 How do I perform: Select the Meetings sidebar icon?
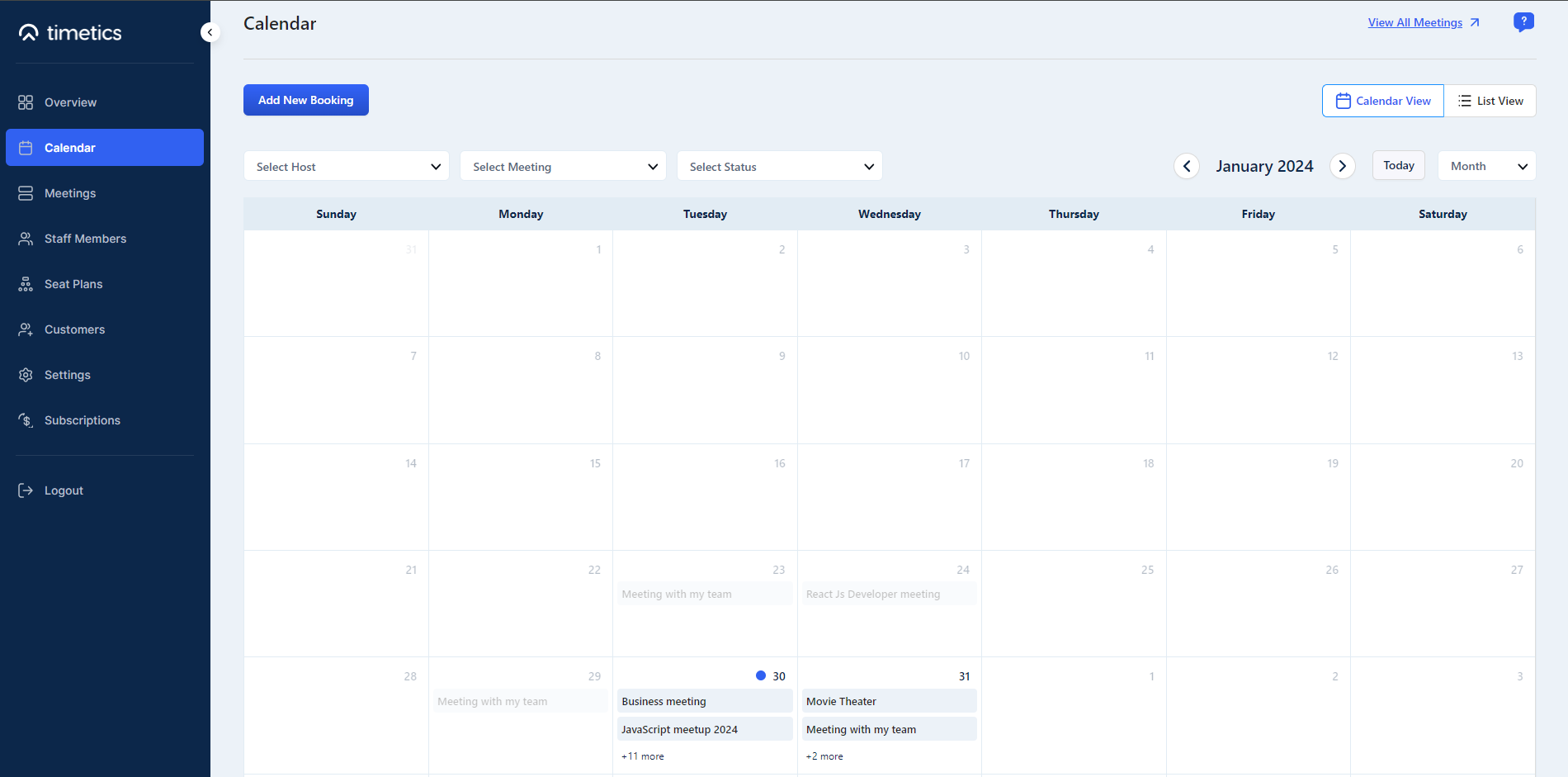tap(26, 192)
